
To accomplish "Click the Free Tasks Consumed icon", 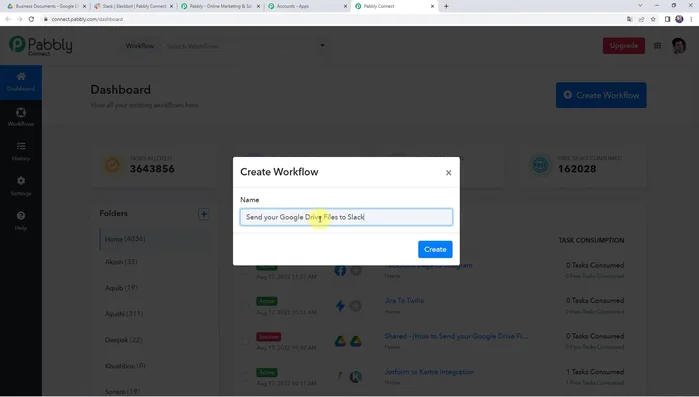I will point(540,165).
